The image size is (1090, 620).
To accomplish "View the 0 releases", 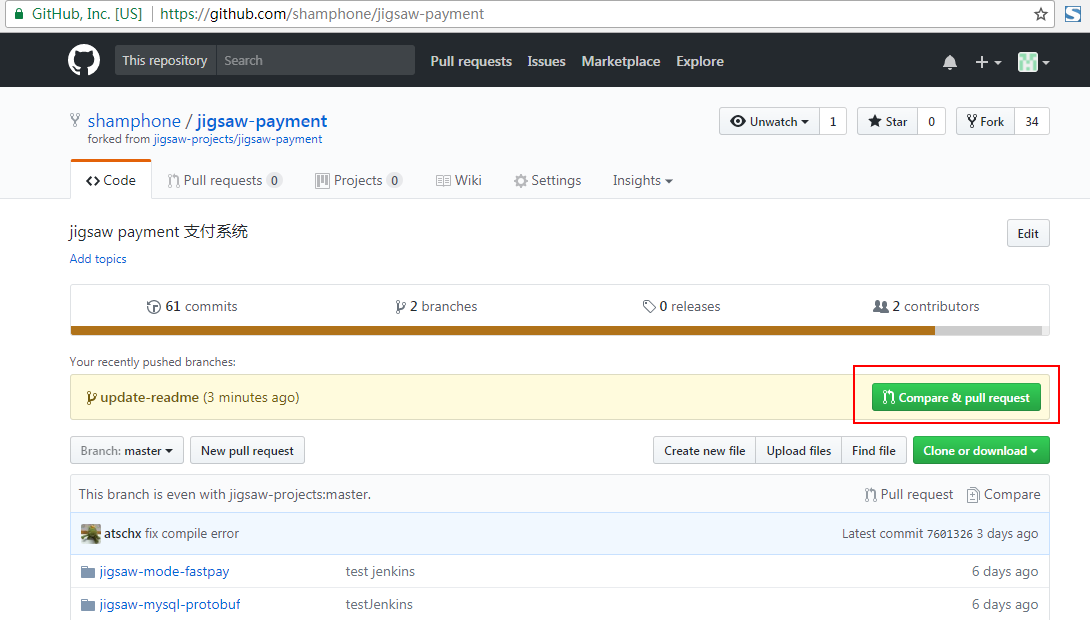I will click(681, 307).
